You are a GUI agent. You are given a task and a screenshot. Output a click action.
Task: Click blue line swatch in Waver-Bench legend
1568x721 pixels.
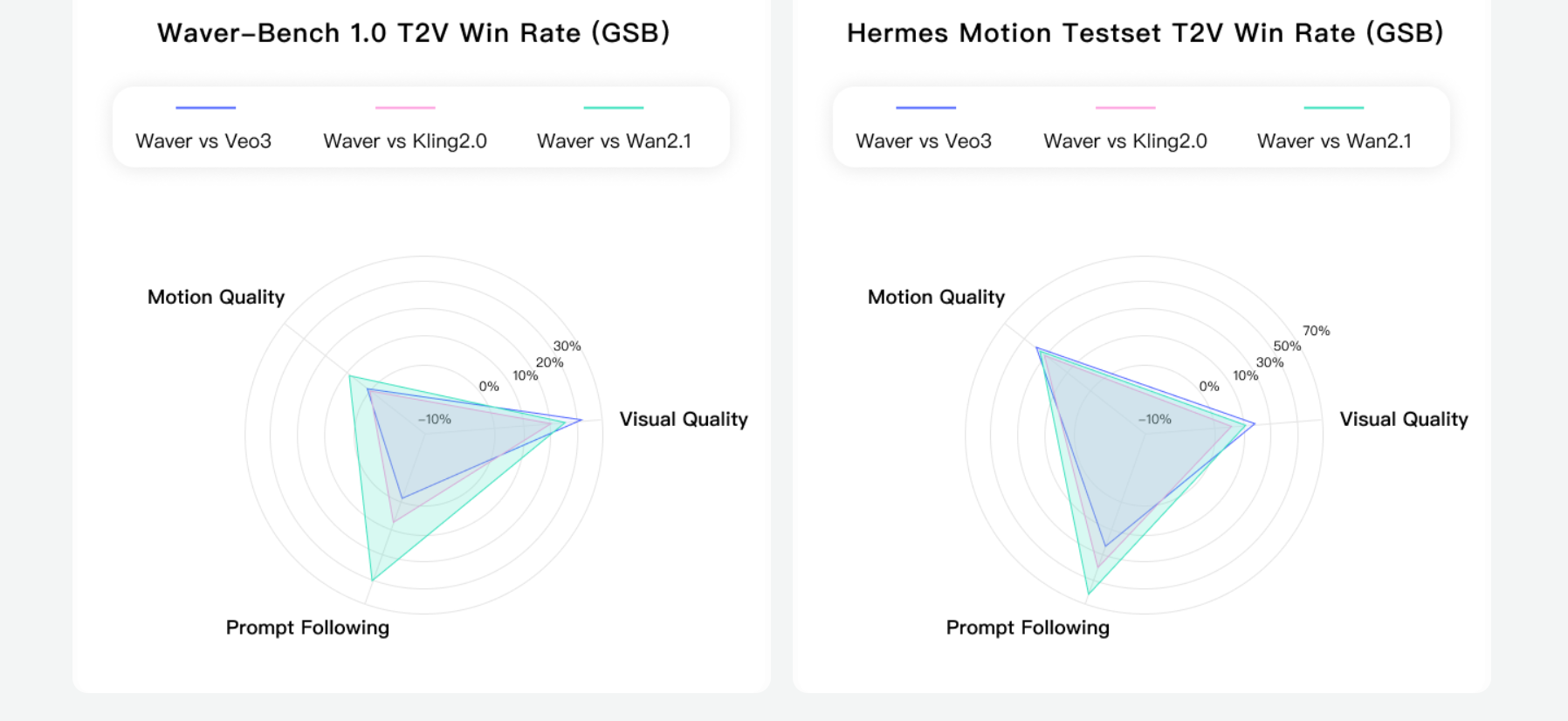tap(206, 107)
